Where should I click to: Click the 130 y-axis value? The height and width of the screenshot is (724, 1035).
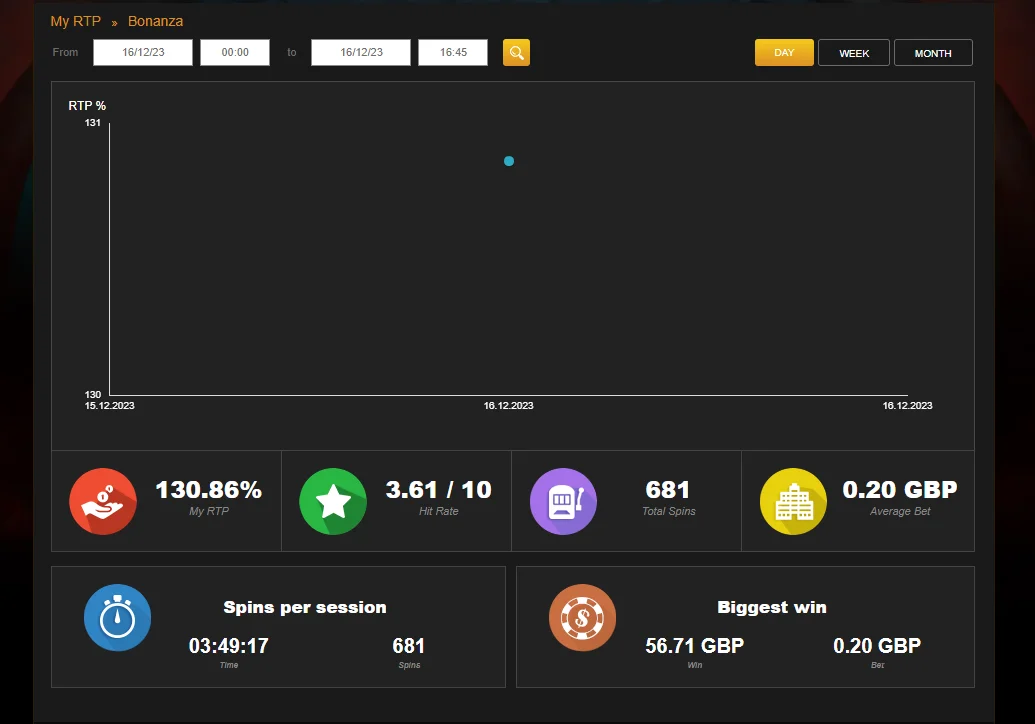coord(92,395)
